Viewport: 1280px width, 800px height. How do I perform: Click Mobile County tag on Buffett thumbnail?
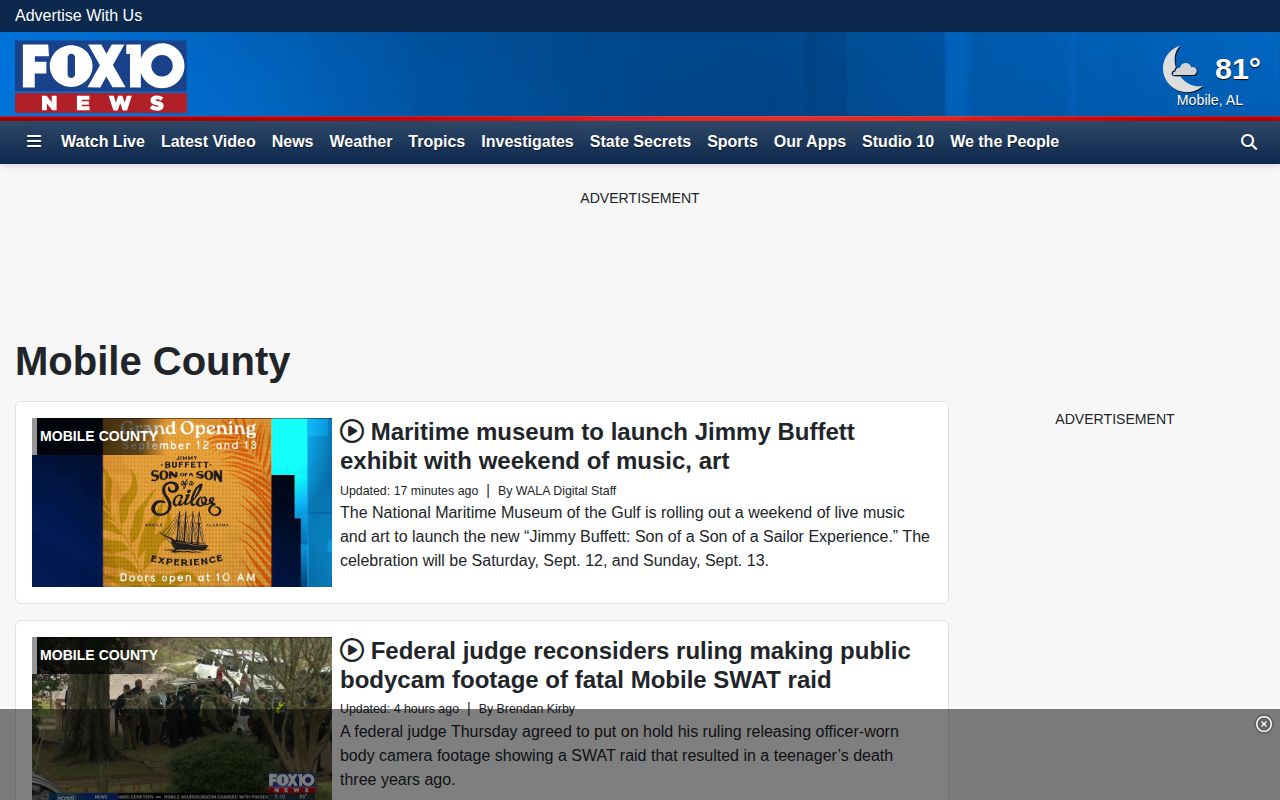coord(99,436)
